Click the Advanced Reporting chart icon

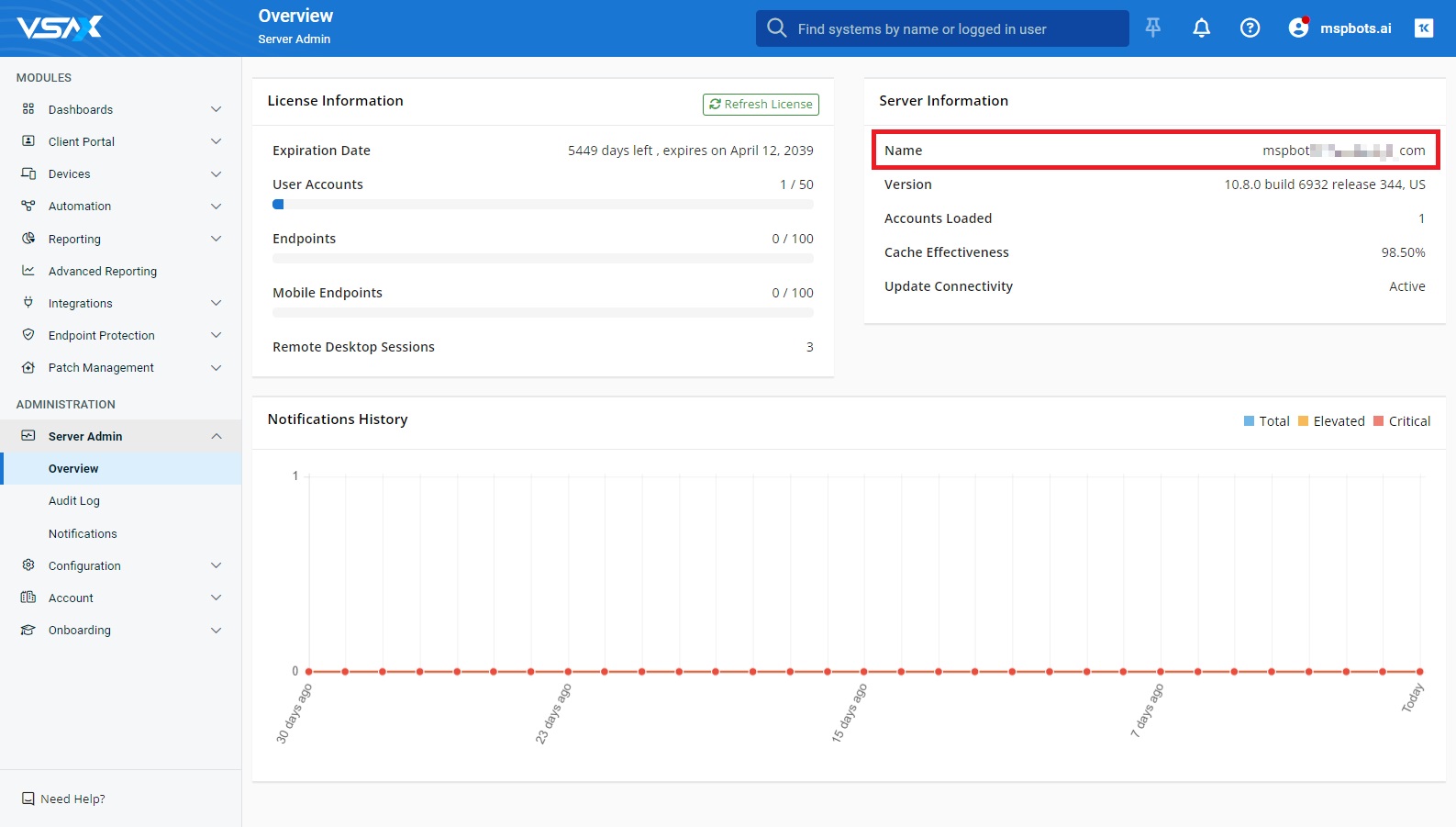pyautogui.click(x=28, y=271)
